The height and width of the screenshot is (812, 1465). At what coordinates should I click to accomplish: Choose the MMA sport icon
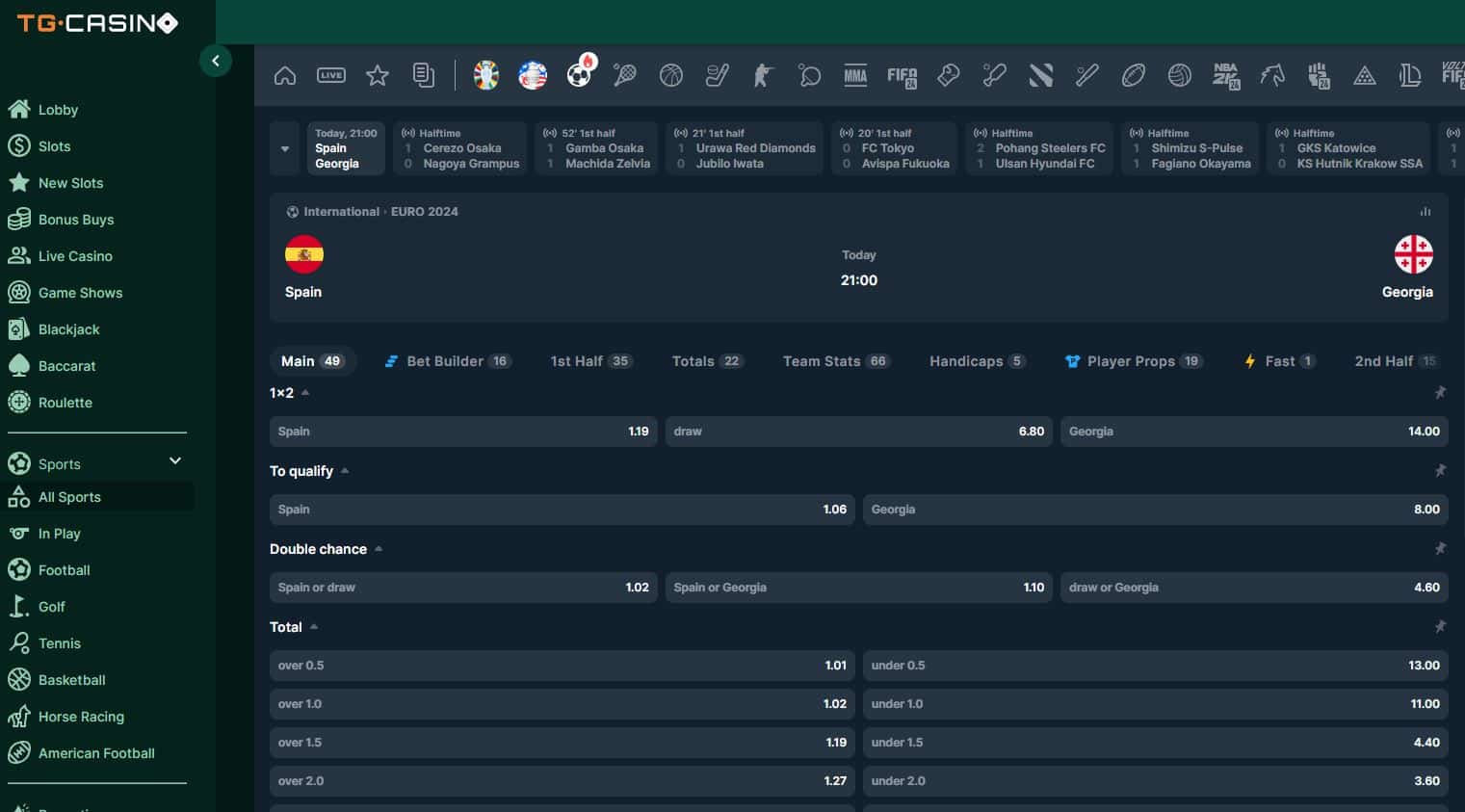click(855, 75)
